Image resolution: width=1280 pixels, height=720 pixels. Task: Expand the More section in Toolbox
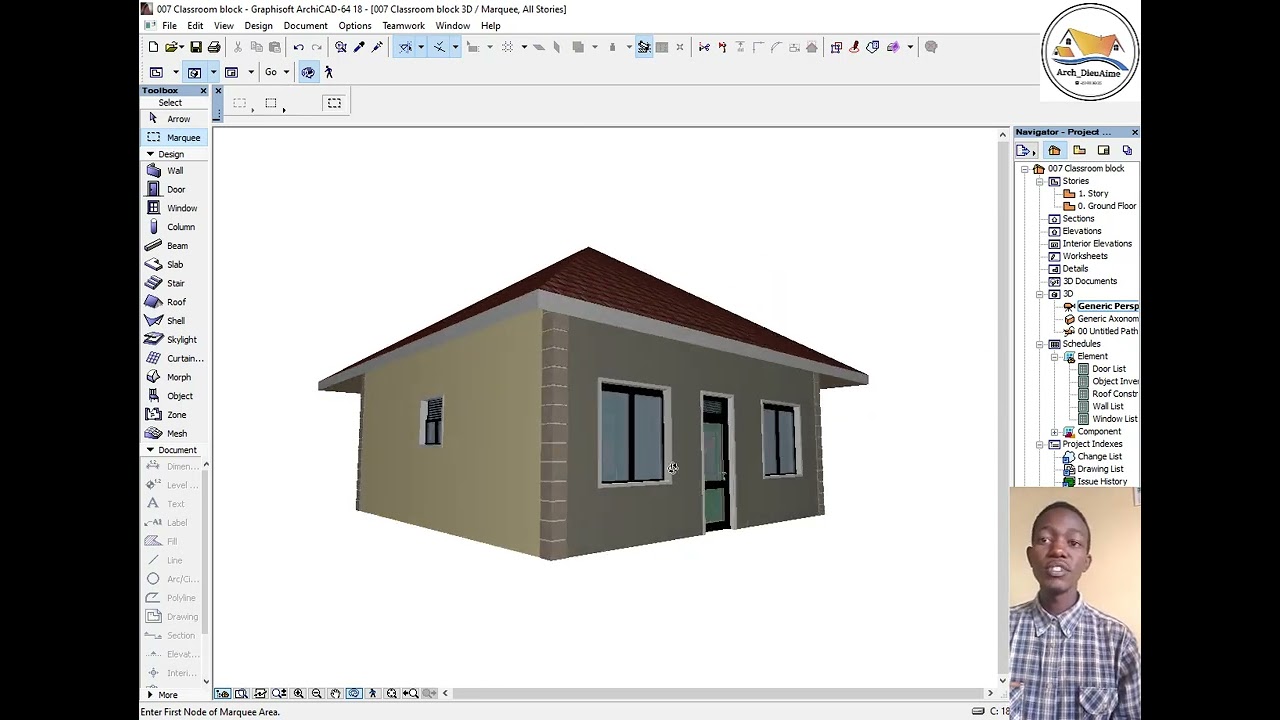pyautogui.click(x=150, y=695)
